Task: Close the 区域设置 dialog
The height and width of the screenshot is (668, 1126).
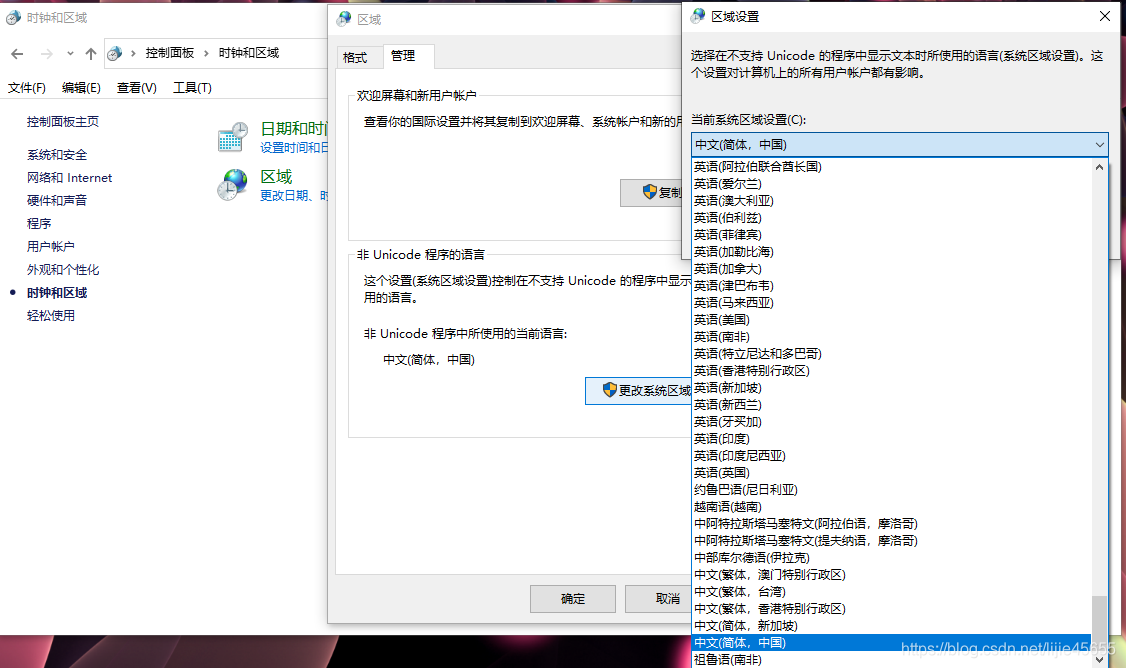Action: [x=1104, y=16]
